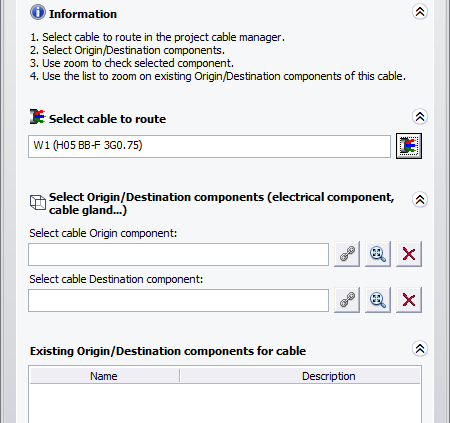450x423 pixels.
Task: Remove Destination component with red X
Action: pos(409,300)
